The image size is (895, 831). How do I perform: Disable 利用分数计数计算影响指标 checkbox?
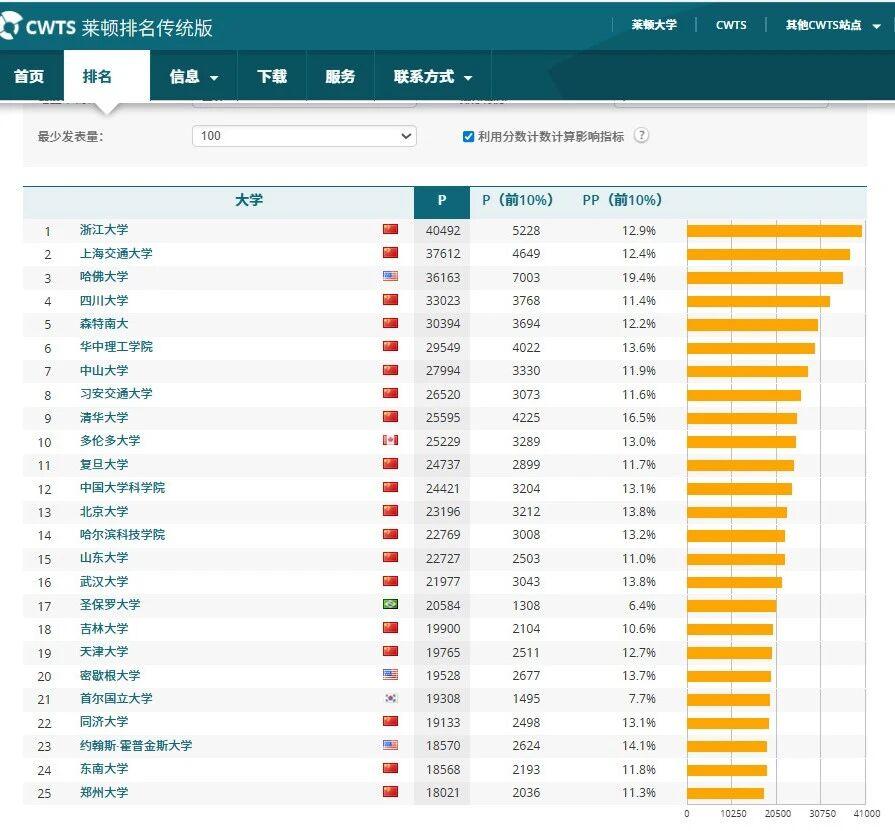[x=467, y=136]
